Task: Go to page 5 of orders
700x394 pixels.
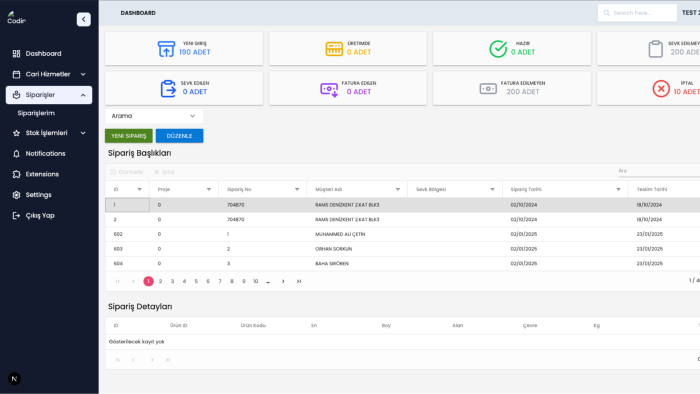Action: click(196, 282)
